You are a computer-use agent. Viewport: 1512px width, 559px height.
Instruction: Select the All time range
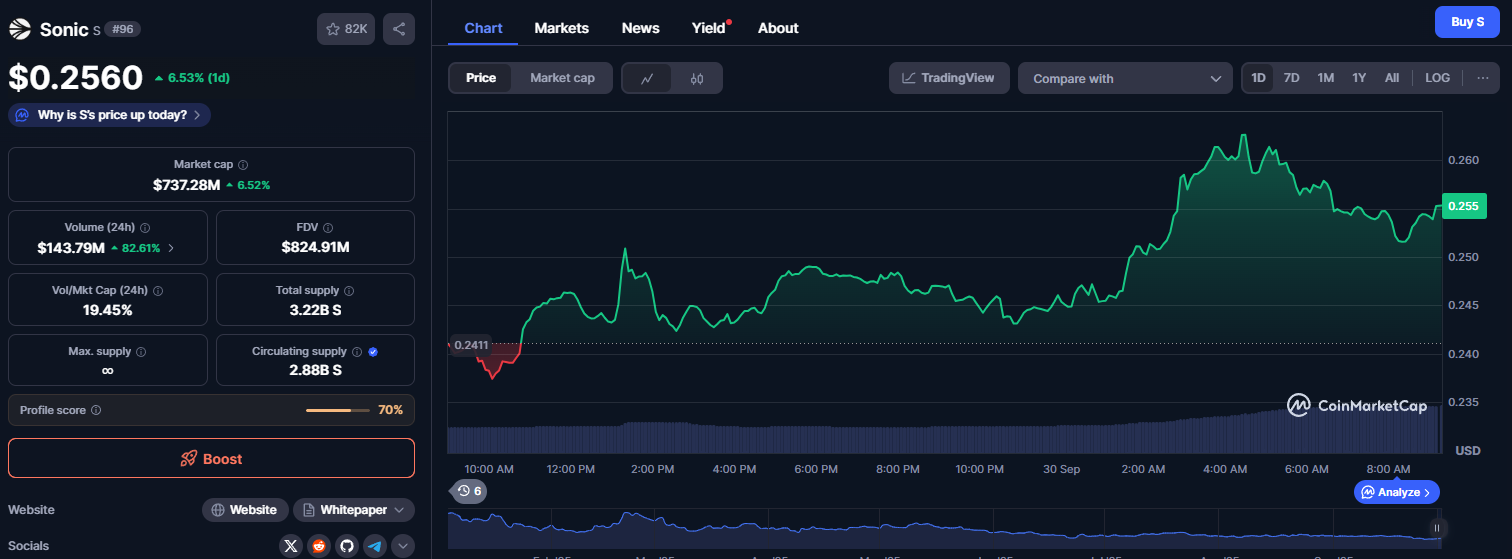[x=1391, y=78]
